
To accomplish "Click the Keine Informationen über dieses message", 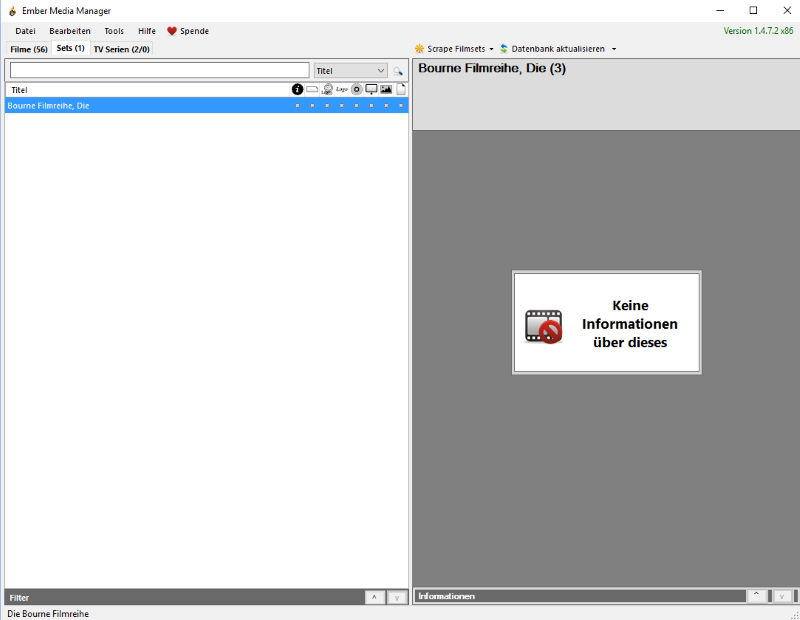I will pyautogui.click(x=630, y=324).
